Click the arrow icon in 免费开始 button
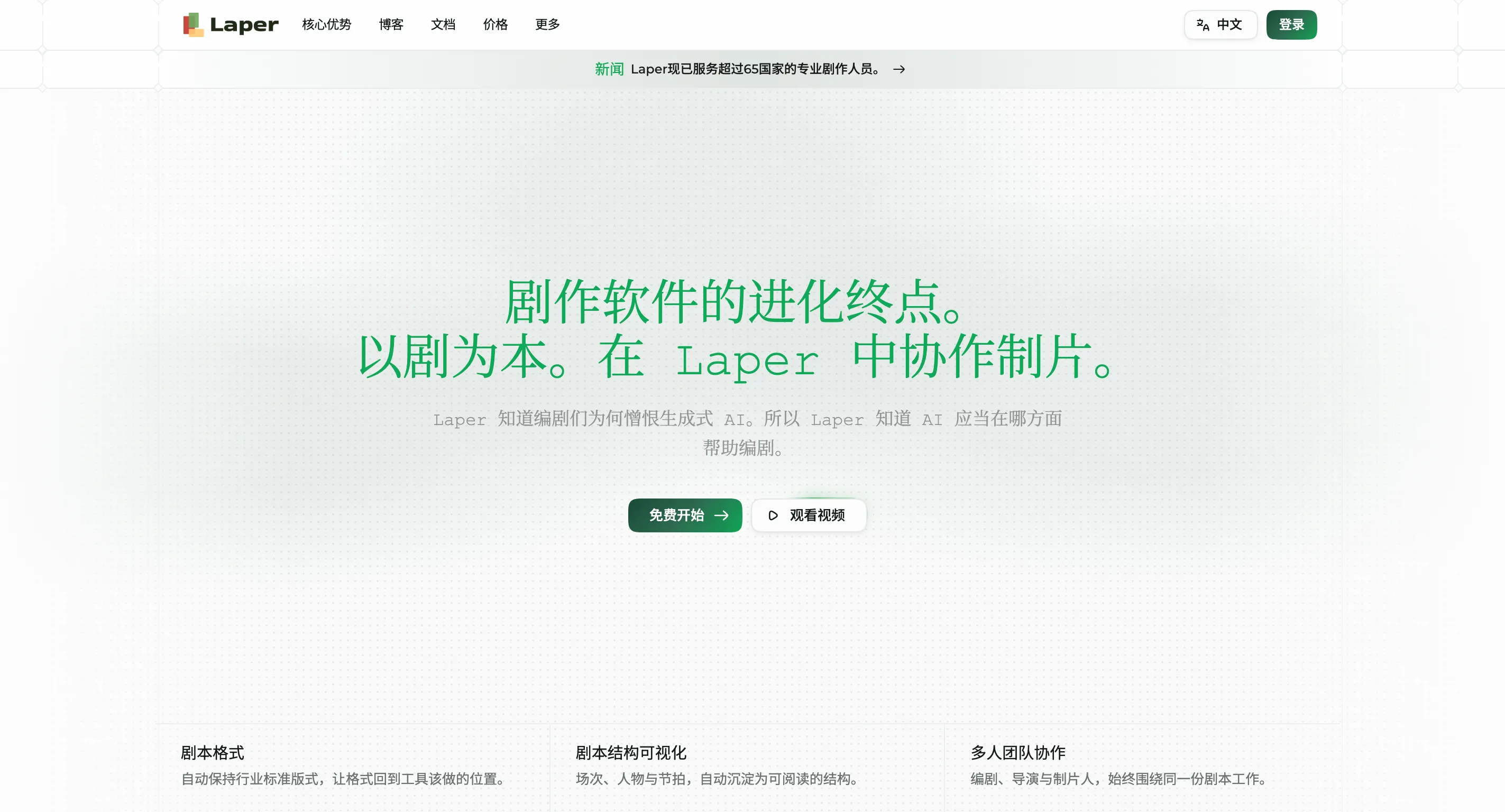Image resolution: width=1505 pixels, height=812 pixels. [721, 515]
